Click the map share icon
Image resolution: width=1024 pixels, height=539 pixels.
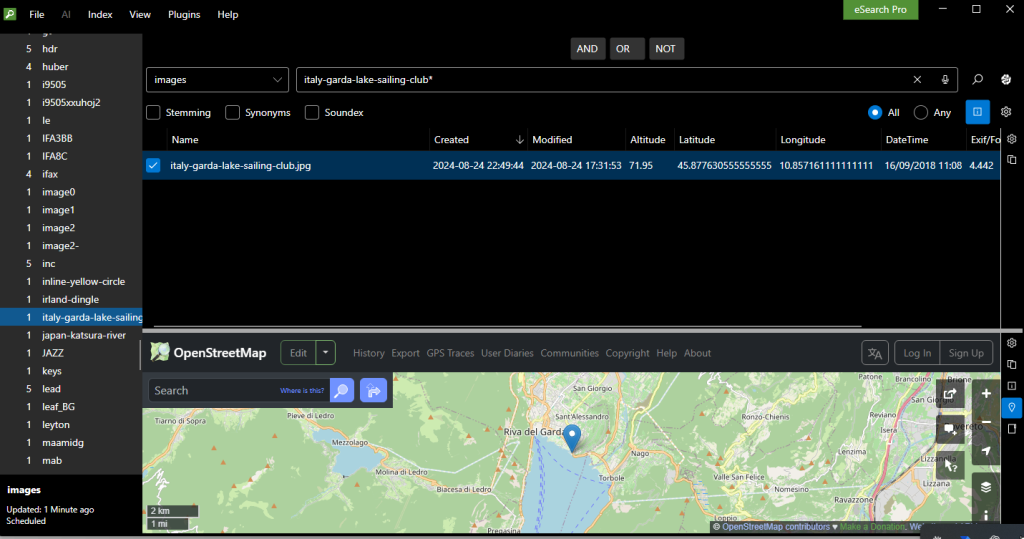click(x=948, y=394)
